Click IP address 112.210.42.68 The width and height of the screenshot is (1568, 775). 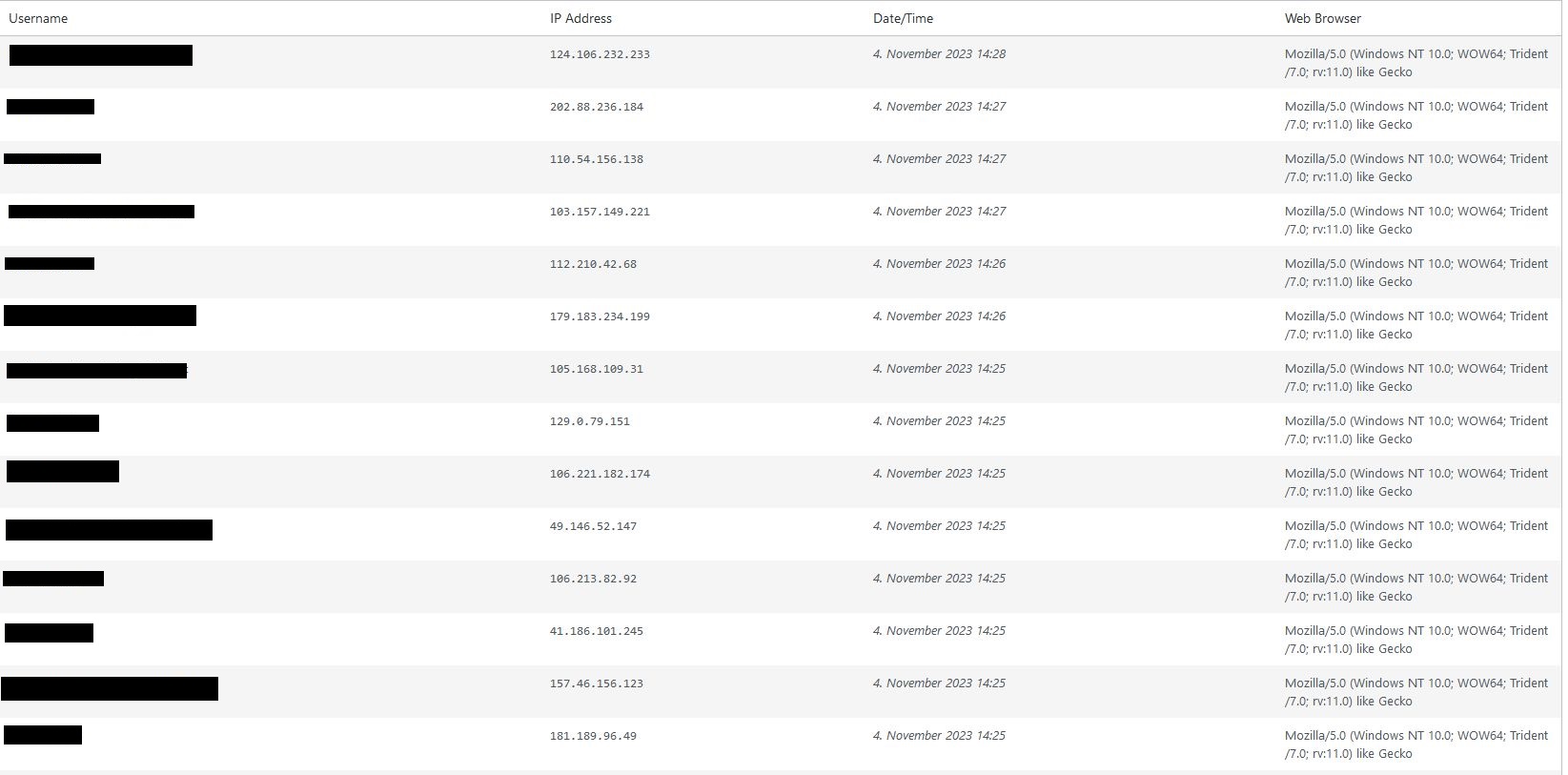[x=593, y=264]
